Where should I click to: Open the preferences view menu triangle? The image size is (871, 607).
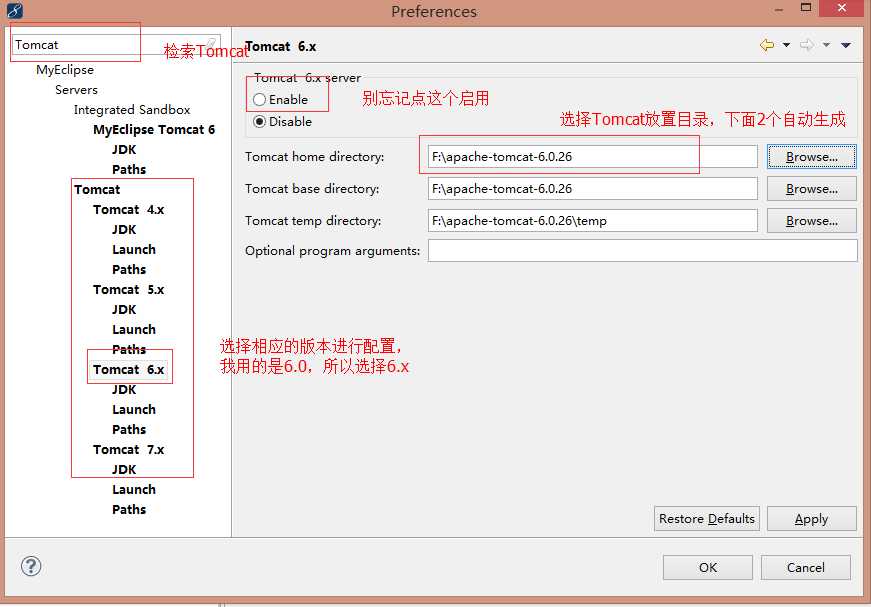click(x=845, y=45)
